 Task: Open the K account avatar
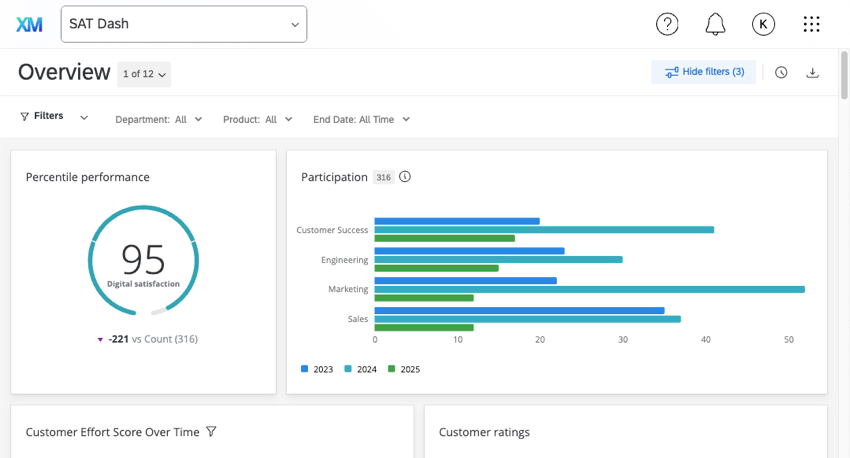763,24
